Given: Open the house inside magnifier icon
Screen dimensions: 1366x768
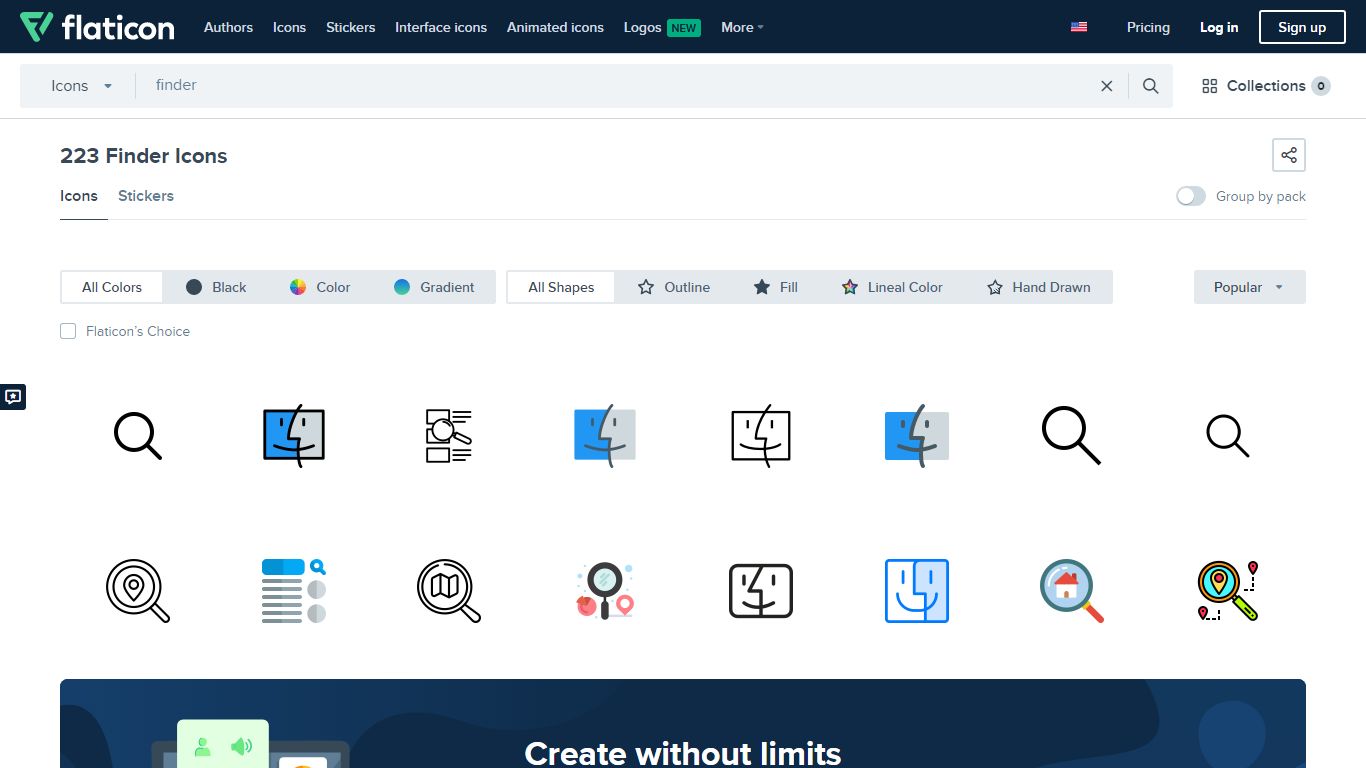Looking at the screenshot, I should pos(1072,591).
